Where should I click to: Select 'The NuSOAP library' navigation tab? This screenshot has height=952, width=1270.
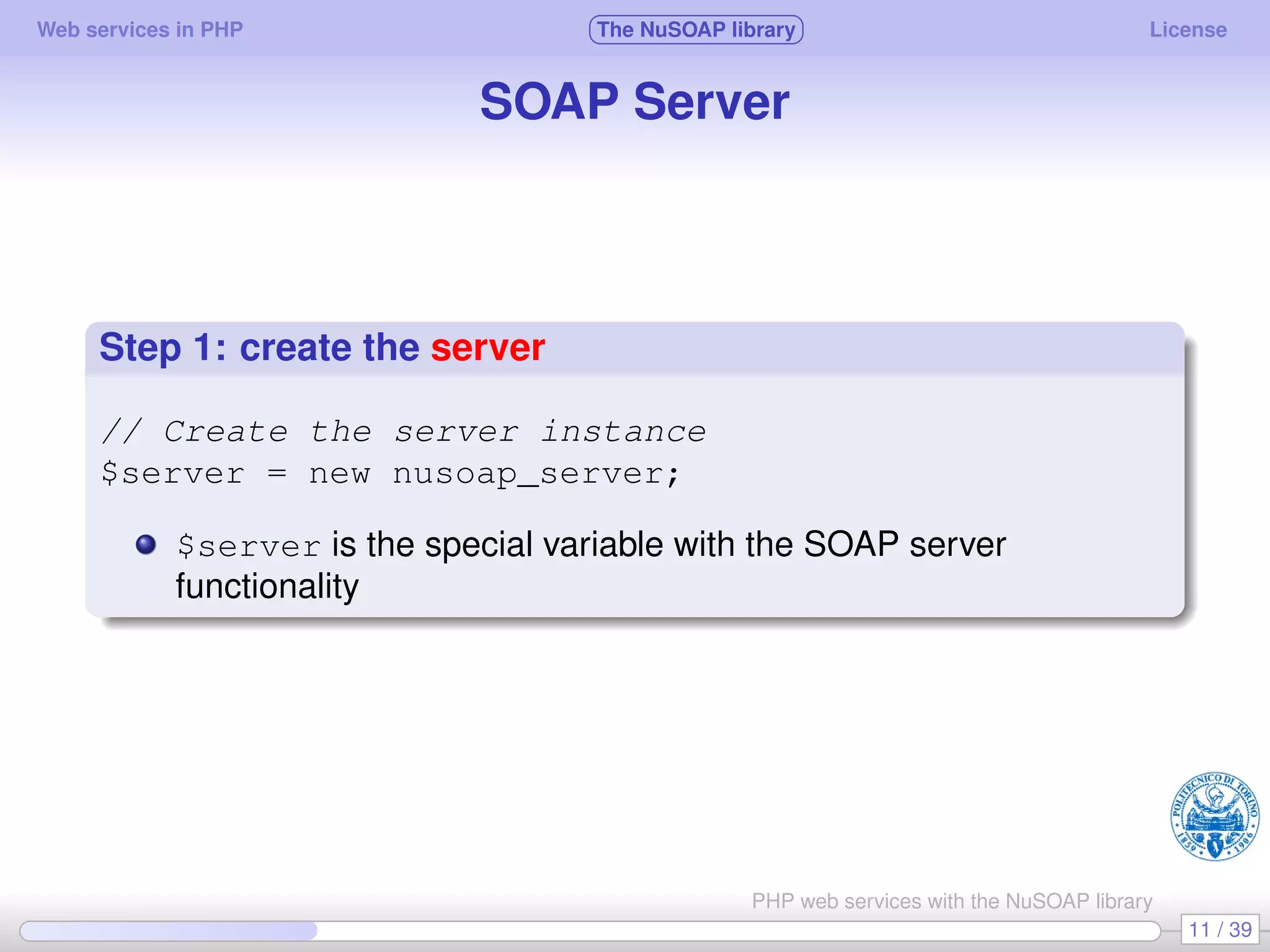tap(696, 30)
